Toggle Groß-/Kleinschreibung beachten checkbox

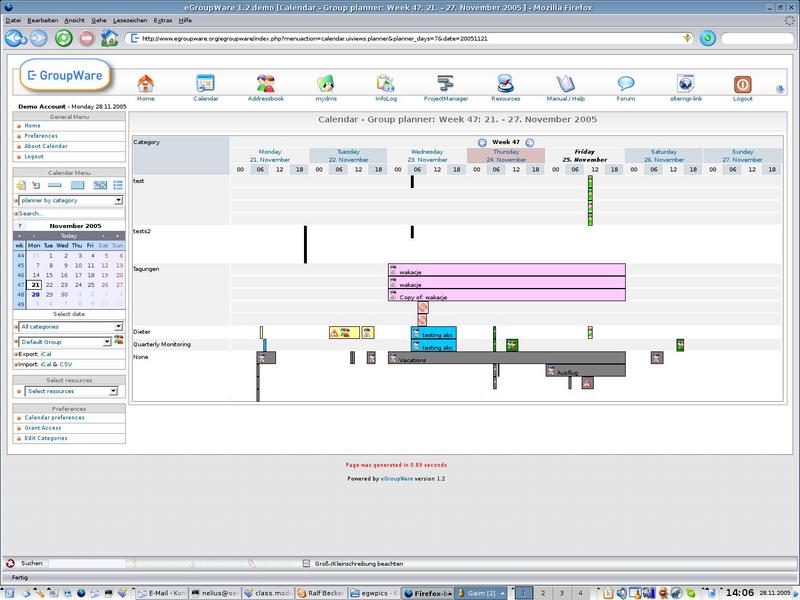pos(307,564)
